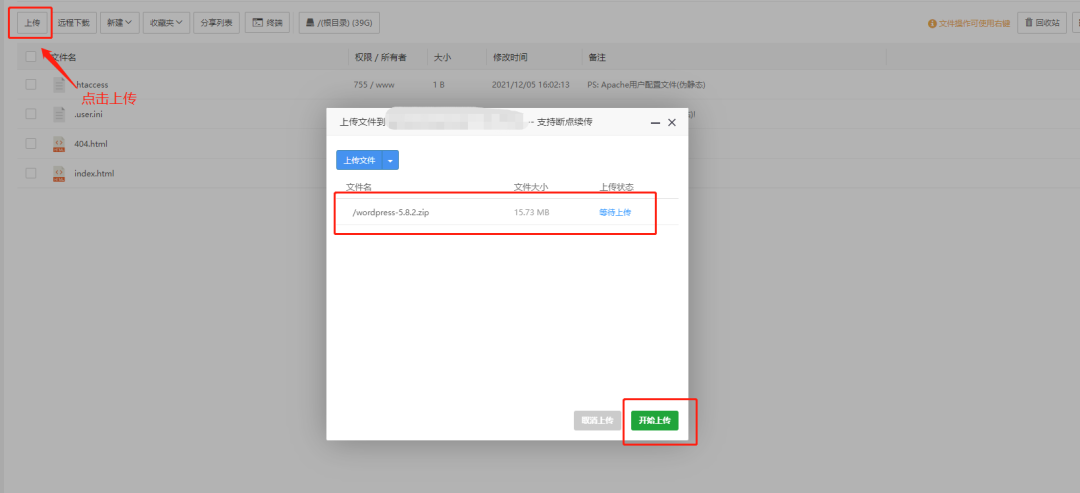This screenshot has width=1080, height=493.
Task: Click the 上传状态 column header in dialog
Action: (616, 187)
